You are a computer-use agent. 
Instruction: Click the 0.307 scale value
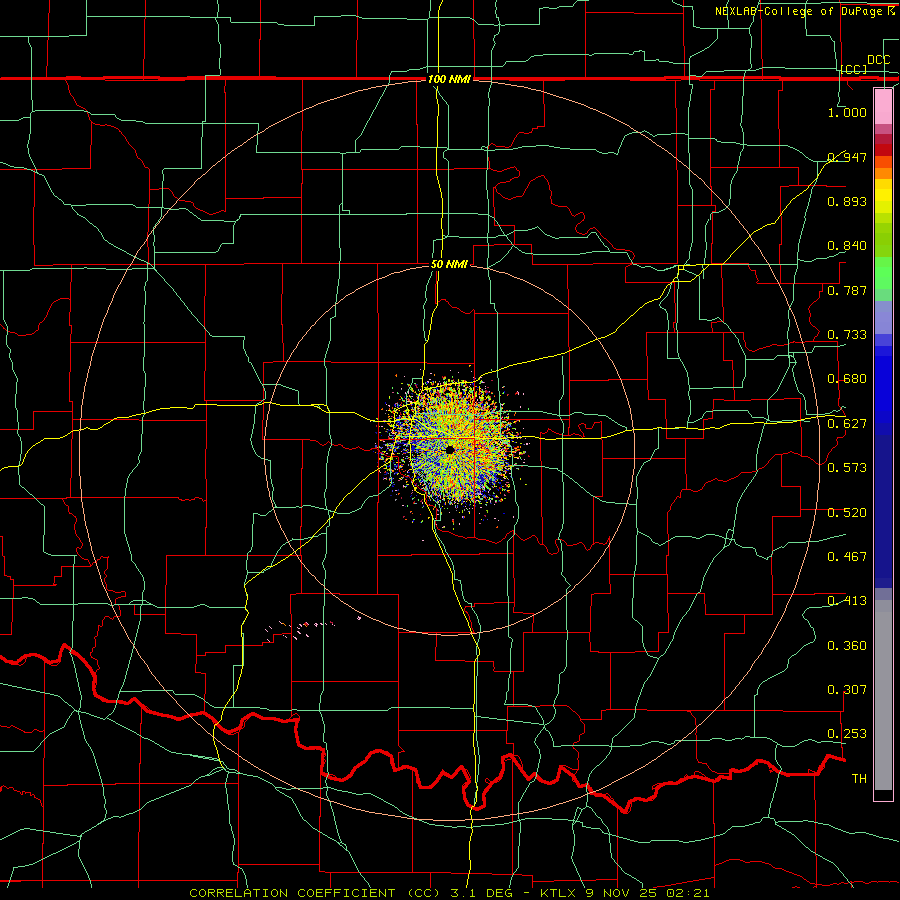(847, 690)
